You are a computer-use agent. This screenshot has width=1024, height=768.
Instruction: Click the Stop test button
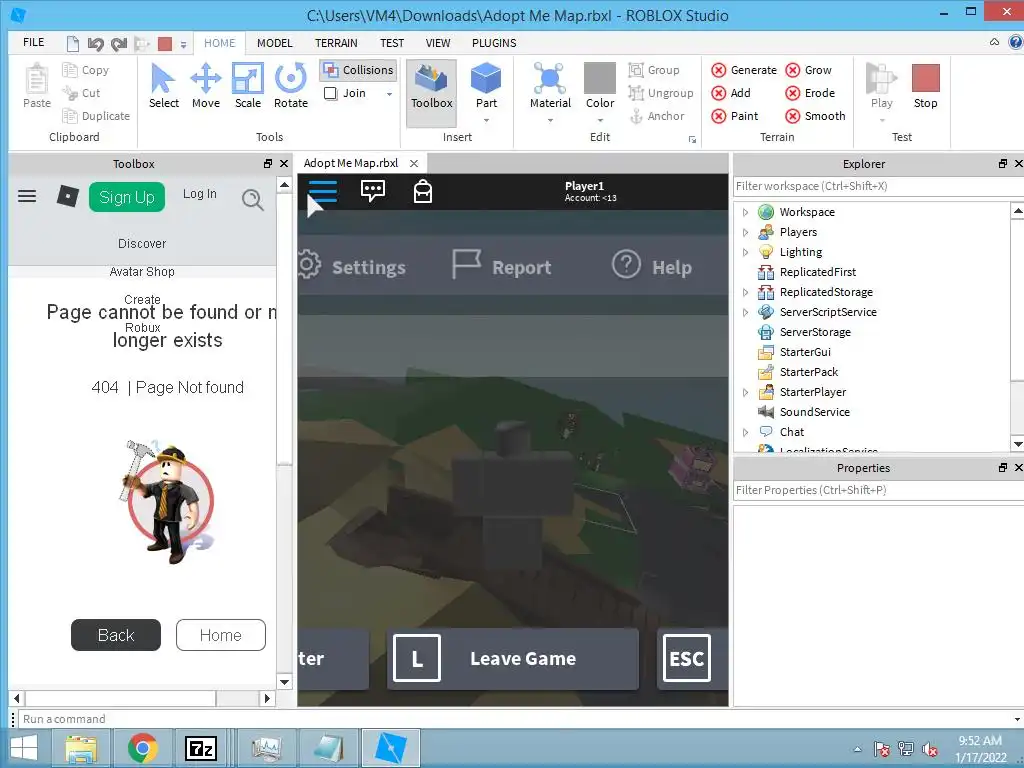click(925, 86)
